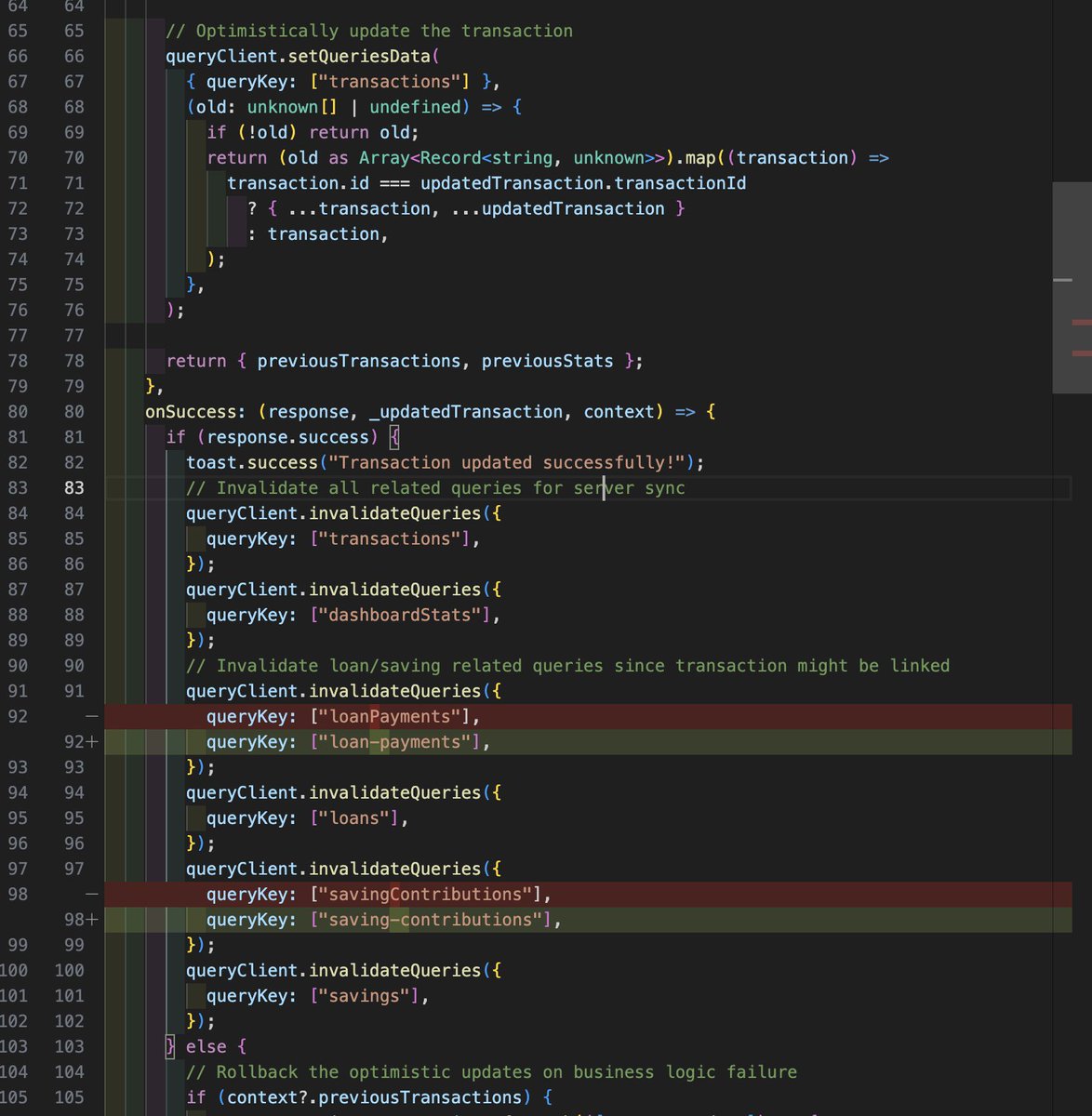This screenshot has height=1116, width=1092.
Task: Click the '(old: unknown[] | undefined) => {' line
Action: [x=354, y=107]
